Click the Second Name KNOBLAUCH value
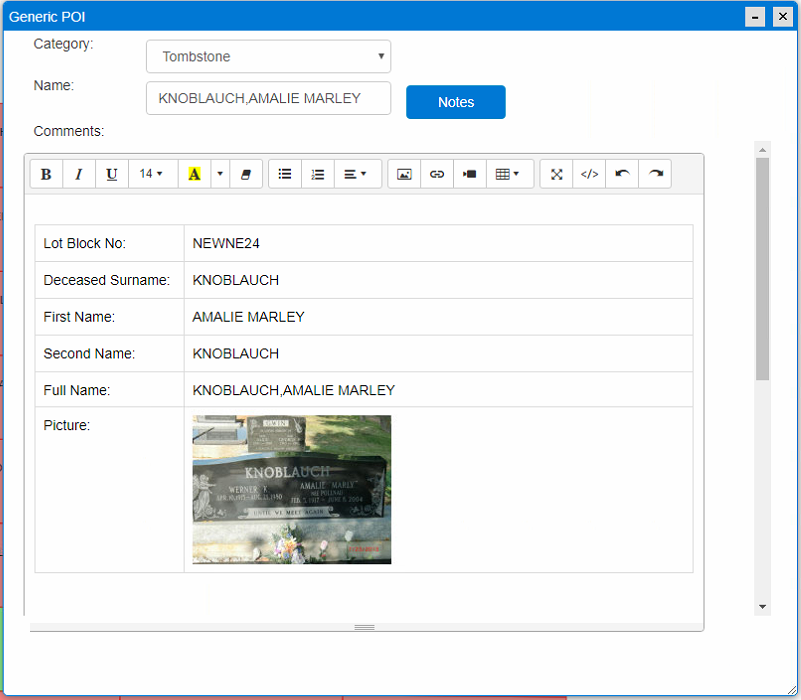 click(235, 354)
